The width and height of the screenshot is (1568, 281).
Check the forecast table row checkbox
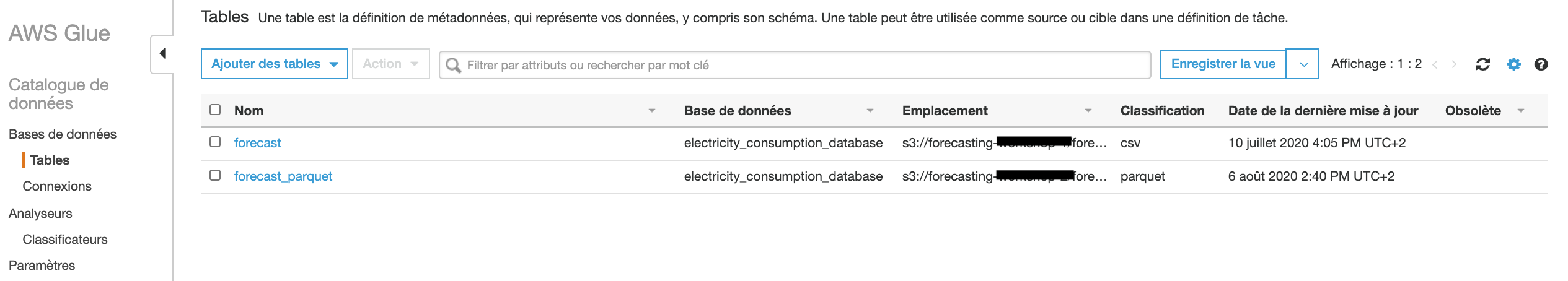pos(215,142)
